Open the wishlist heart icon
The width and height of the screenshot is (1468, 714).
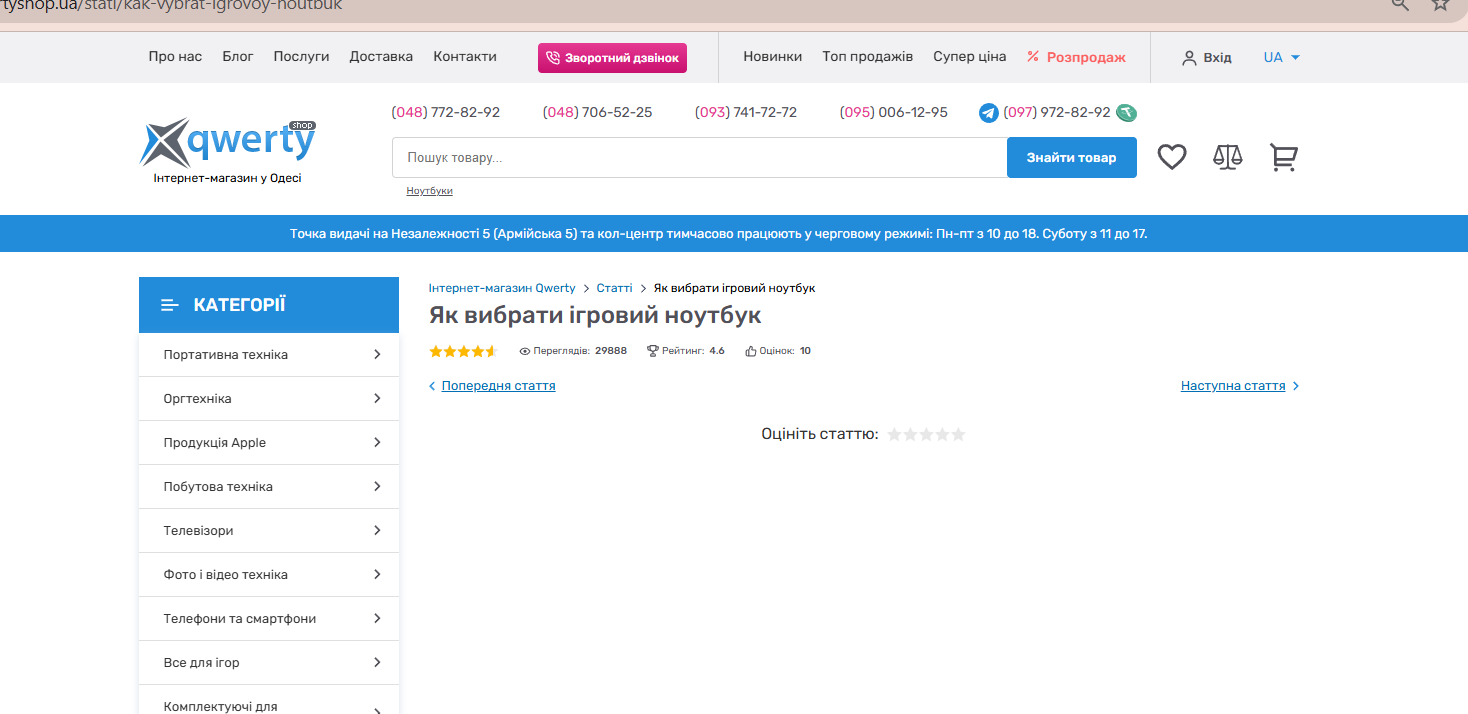(x=1171, y=157)
